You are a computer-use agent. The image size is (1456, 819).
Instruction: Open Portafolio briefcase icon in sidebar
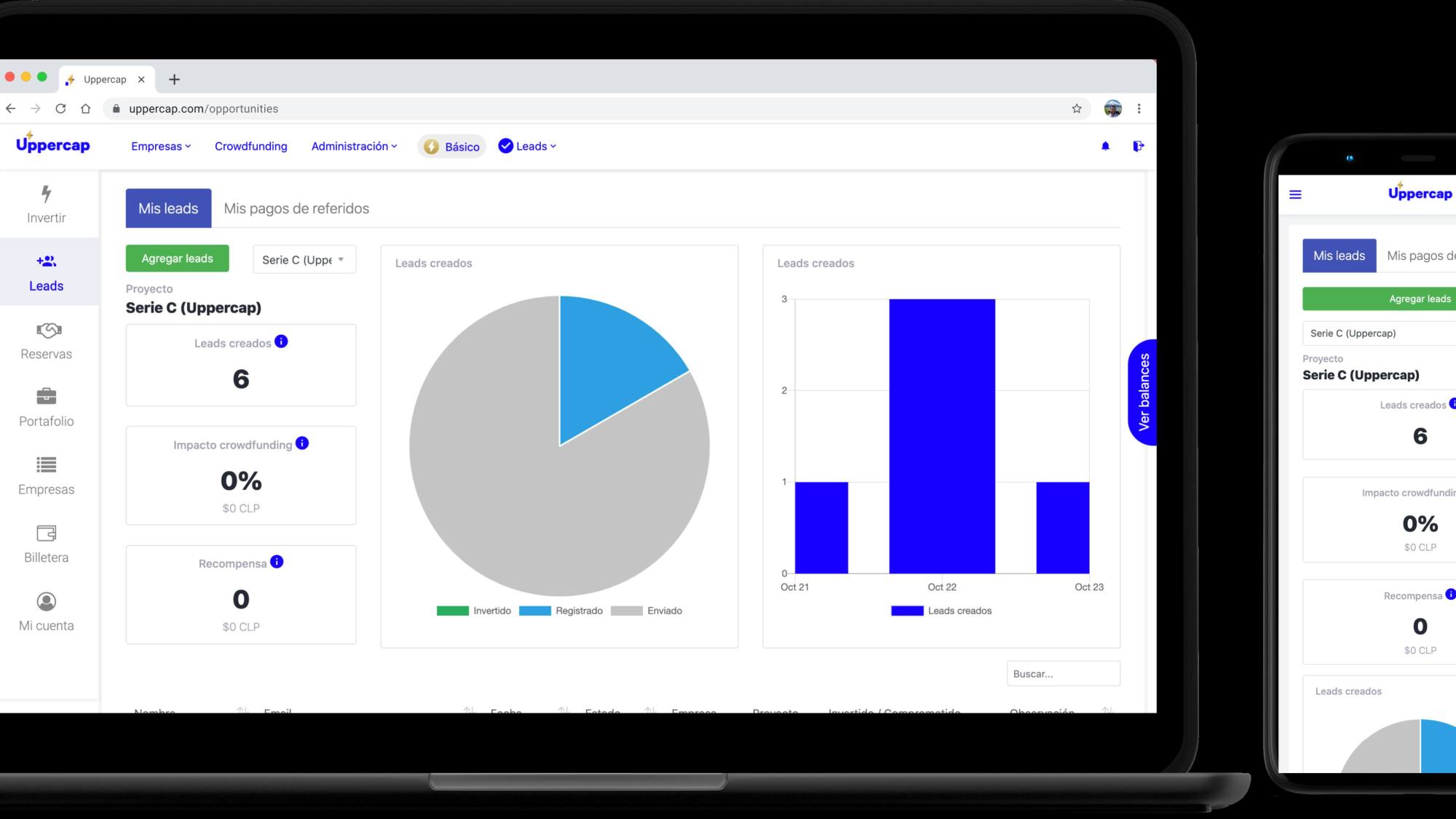coord(46,396)
